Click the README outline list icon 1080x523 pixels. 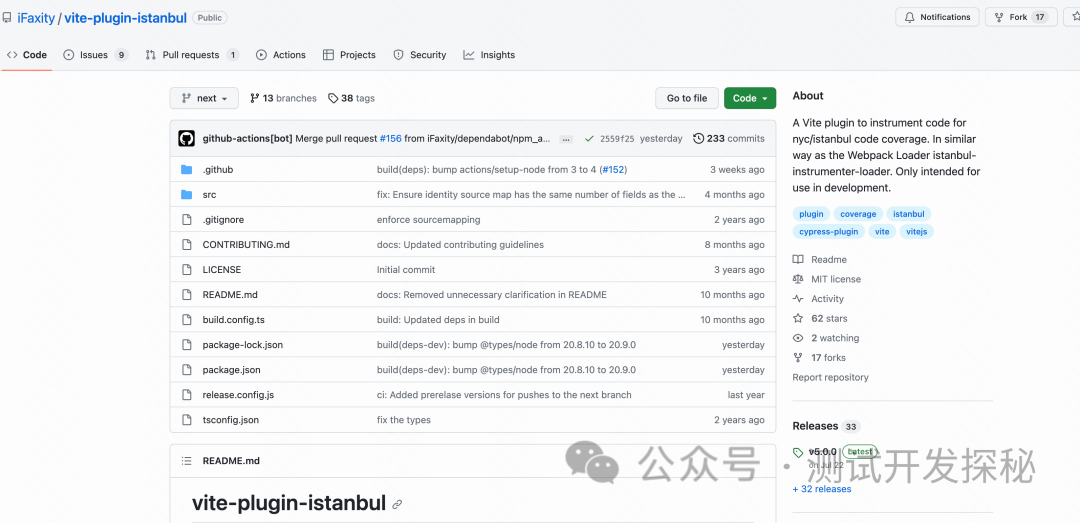click(186, 461)
